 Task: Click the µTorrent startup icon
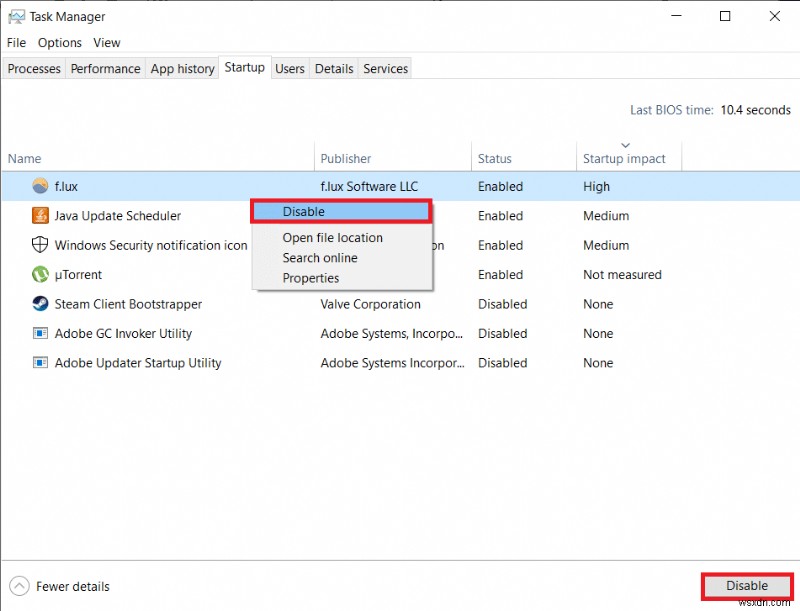pyautogui.click(x=40, y=275)
